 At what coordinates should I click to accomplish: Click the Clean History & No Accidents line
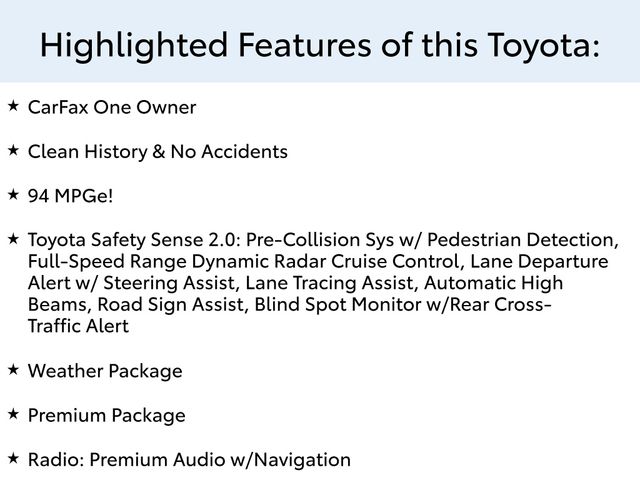pos(158,151)
